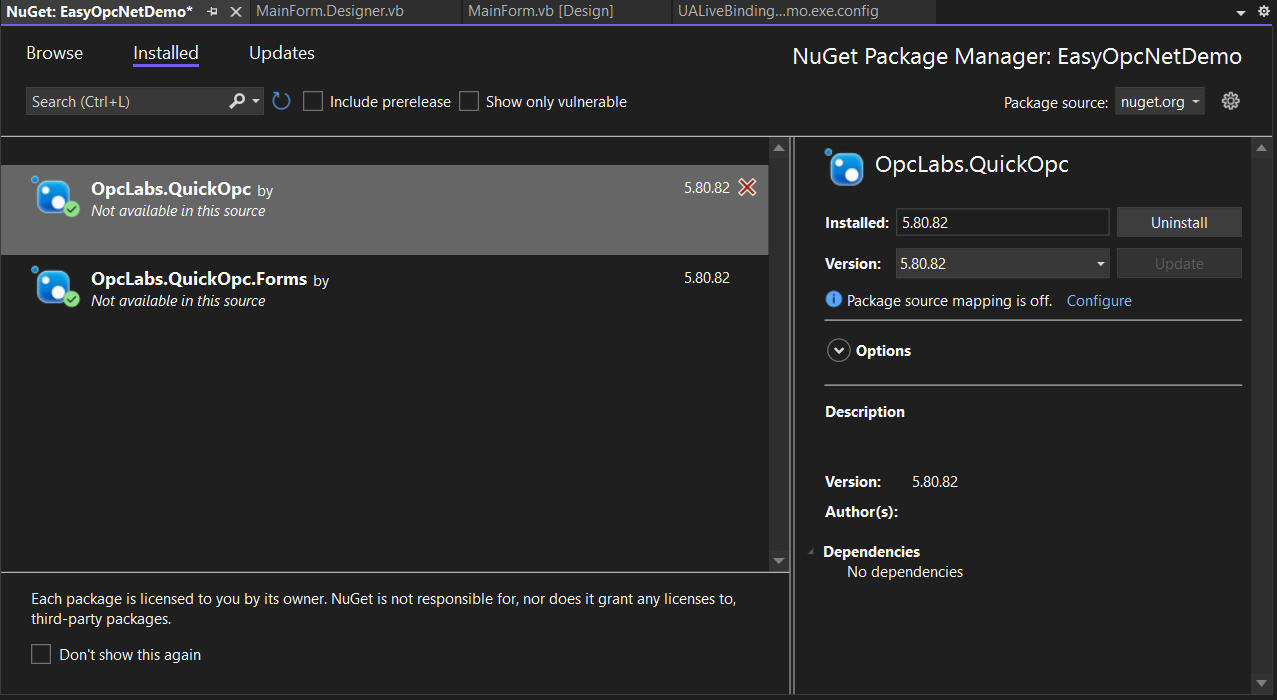Viewport: 1277px width, 700px height.
Task: Click details pane scrollbar up arrow
Action: [1259, 148]
